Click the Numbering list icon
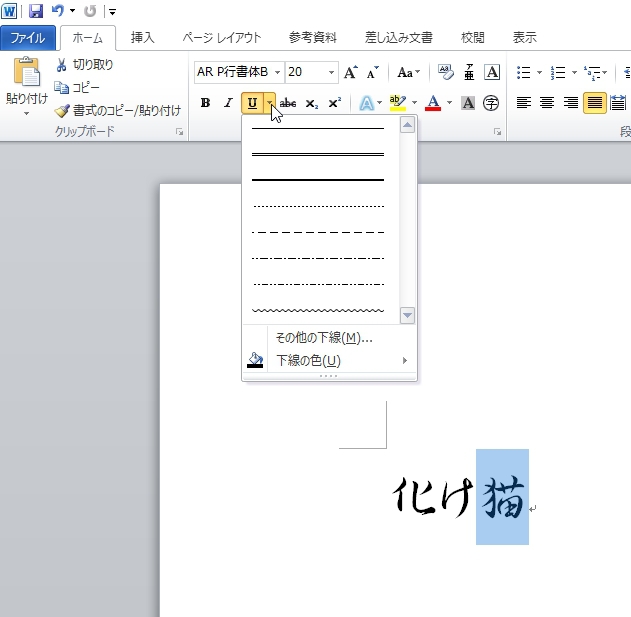This screenshot has width=631, height=617. tap(558, 72)
